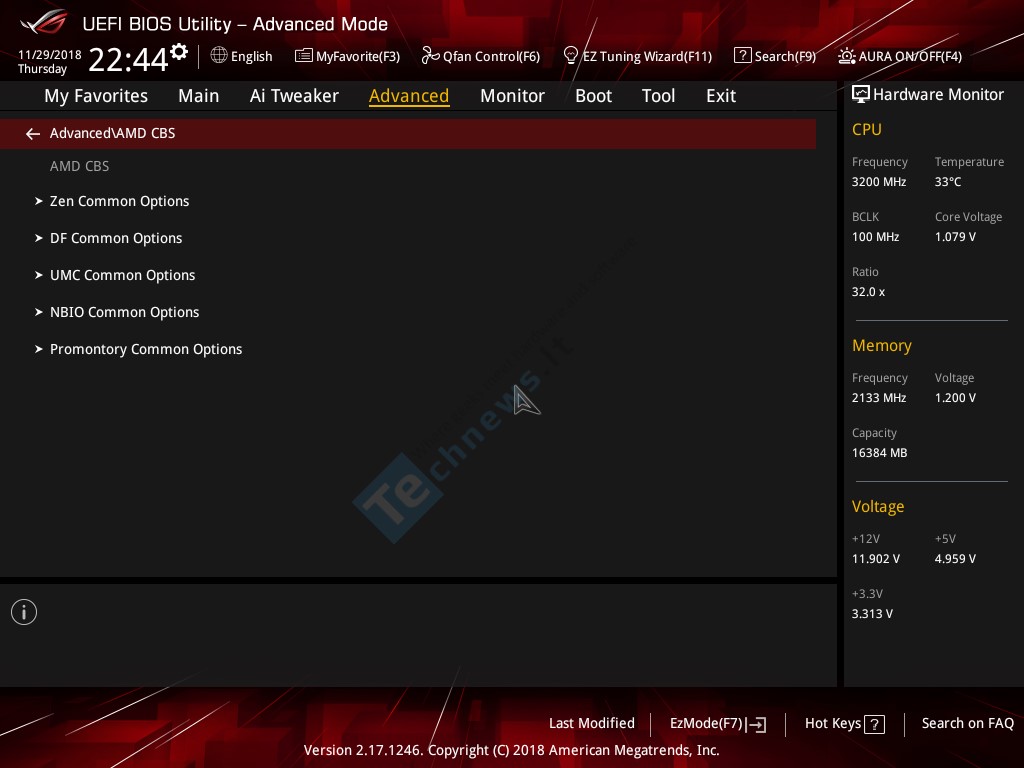This screenshot has width=1024, height=768.
Task: Open Promontory Common Options submenu text
Action: pyautogui.click(x=146, y=349)
